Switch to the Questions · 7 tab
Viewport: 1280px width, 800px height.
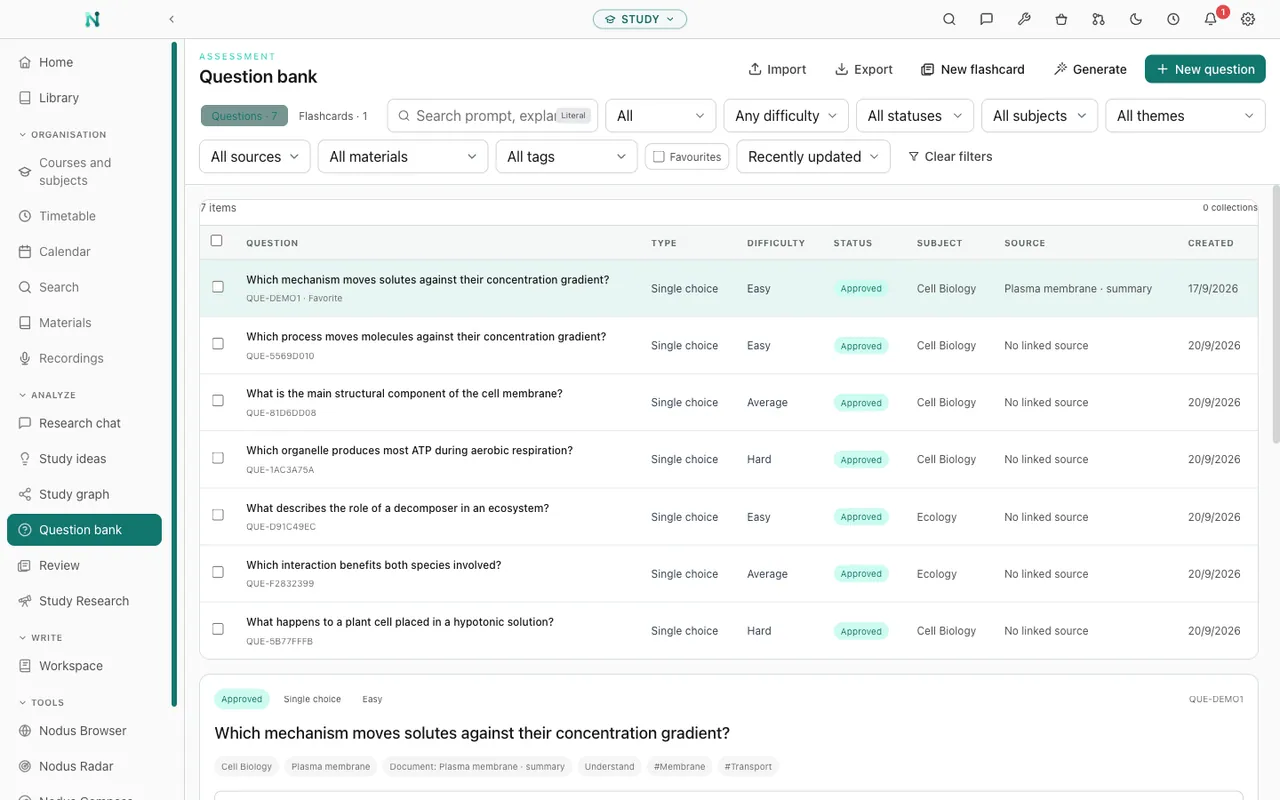[x=245, y=116]
